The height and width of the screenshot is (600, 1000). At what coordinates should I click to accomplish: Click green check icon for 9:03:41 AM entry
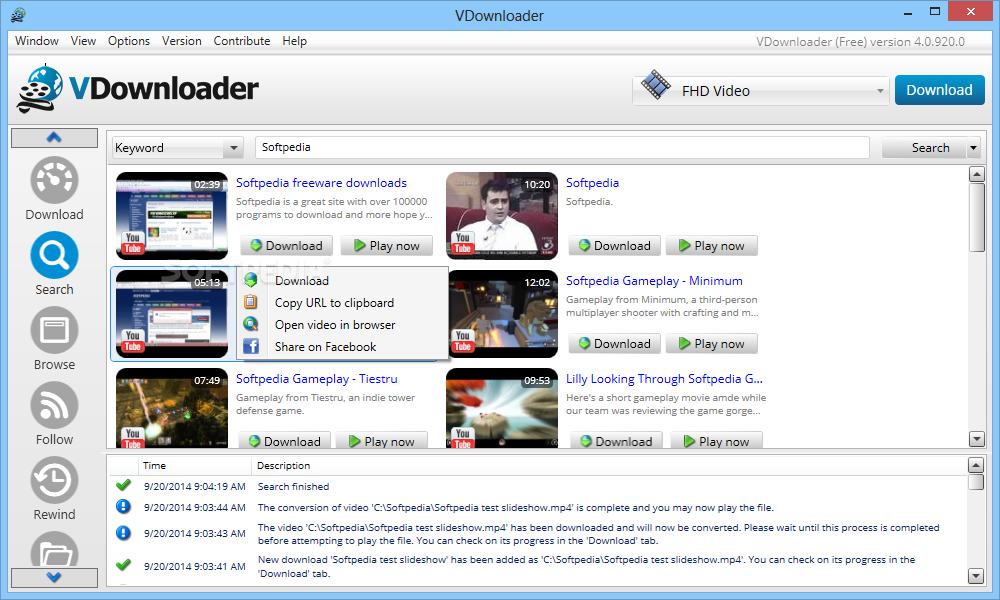pos(123,565)
